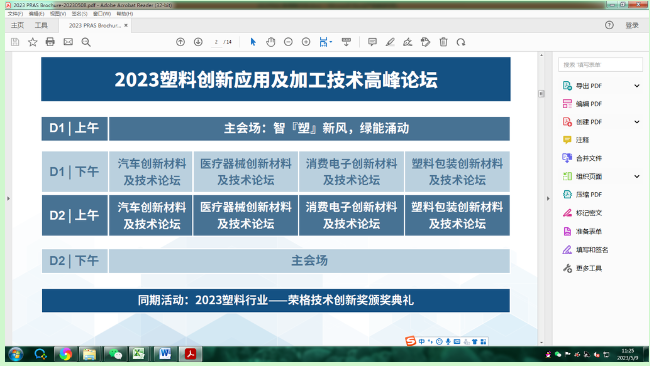Expand the 导出 PDF tool options
Image resolution: width=650 pixels, height=366 pixels.
[x=637, y=86]
